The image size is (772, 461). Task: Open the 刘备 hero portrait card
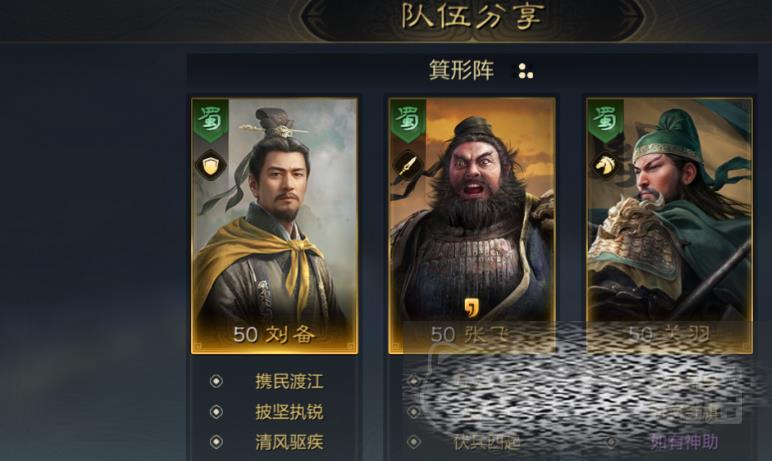[274, 226]
